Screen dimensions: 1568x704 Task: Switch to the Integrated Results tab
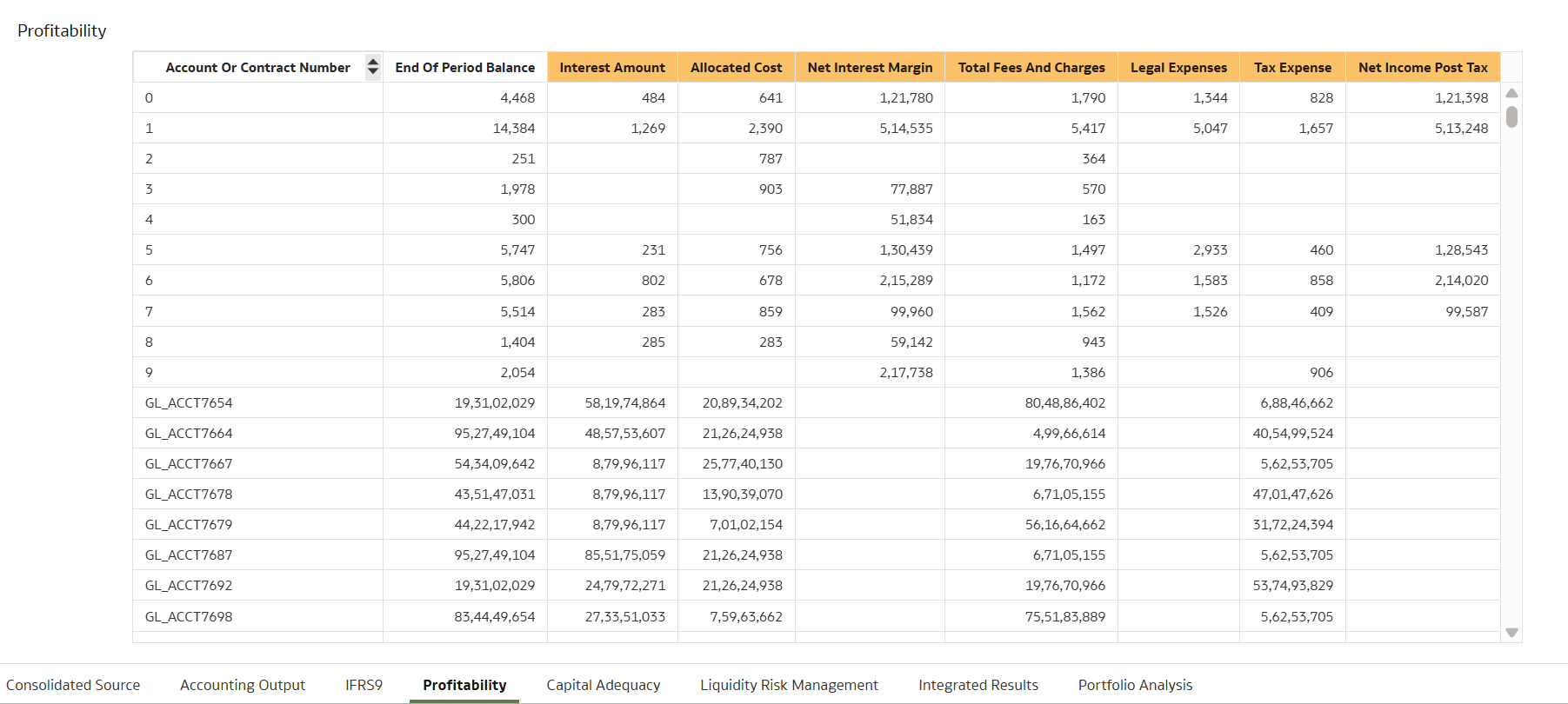click(978, 685)
